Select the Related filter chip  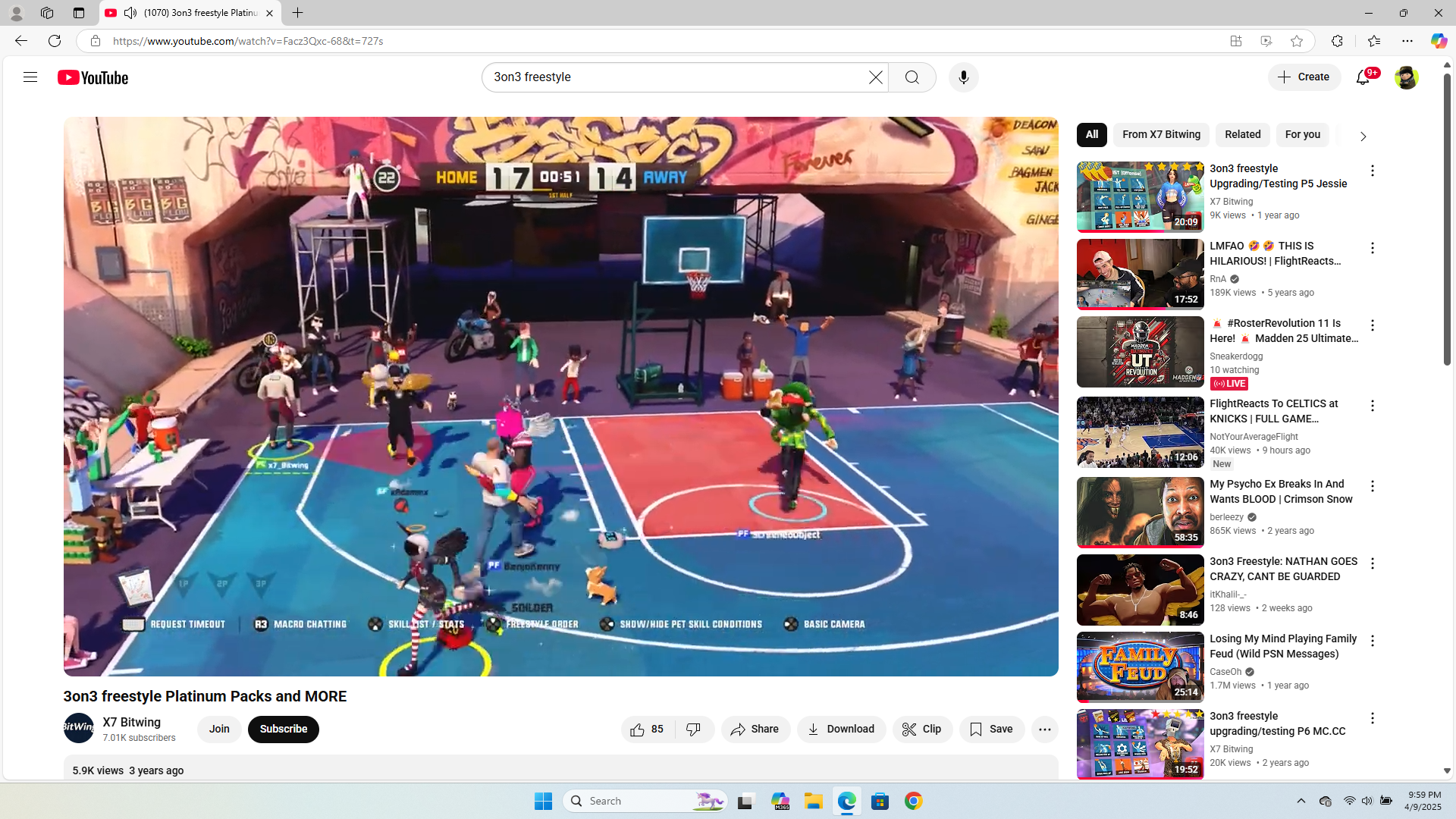1243,135
